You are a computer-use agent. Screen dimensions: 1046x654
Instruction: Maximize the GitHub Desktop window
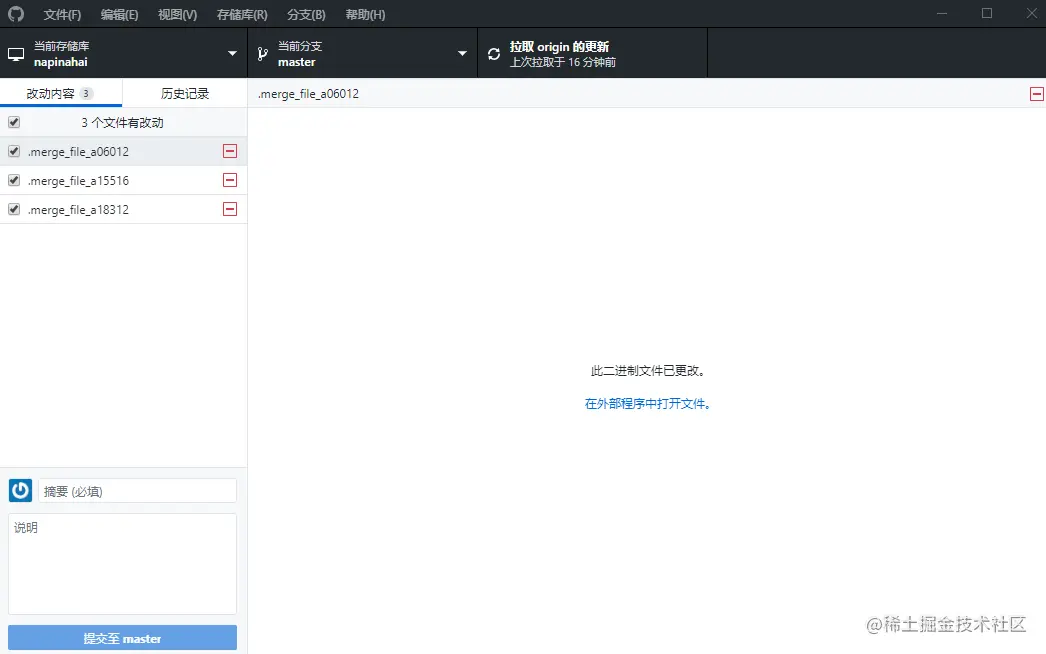coord(987,13)
